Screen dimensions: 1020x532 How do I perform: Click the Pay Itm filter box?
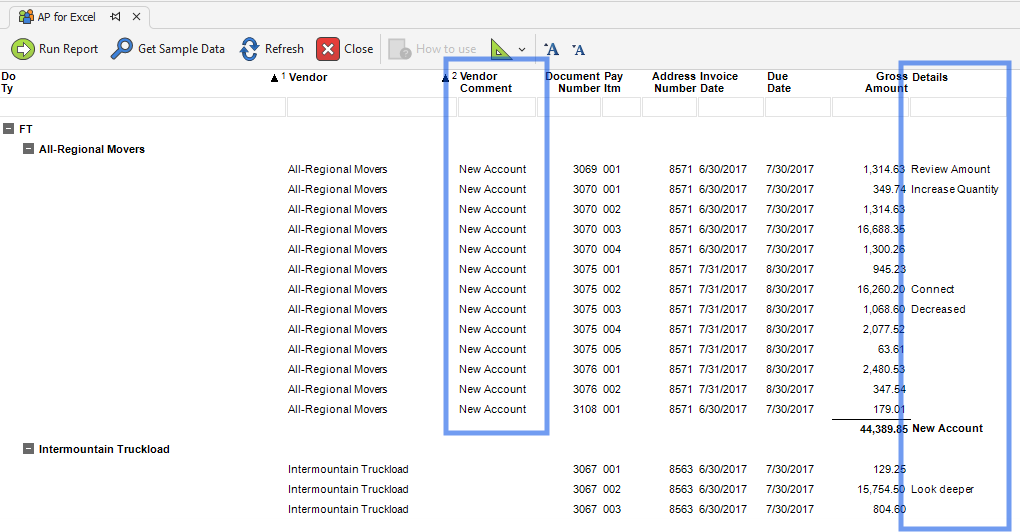tap(621, 107)
